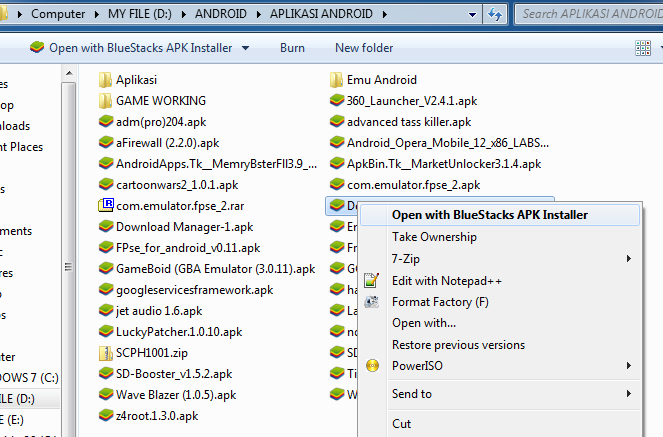Click the navigation pane scroll up arrow
This screenshot has height=437, width=663.
pyautogui.click(x=69, y=74)
